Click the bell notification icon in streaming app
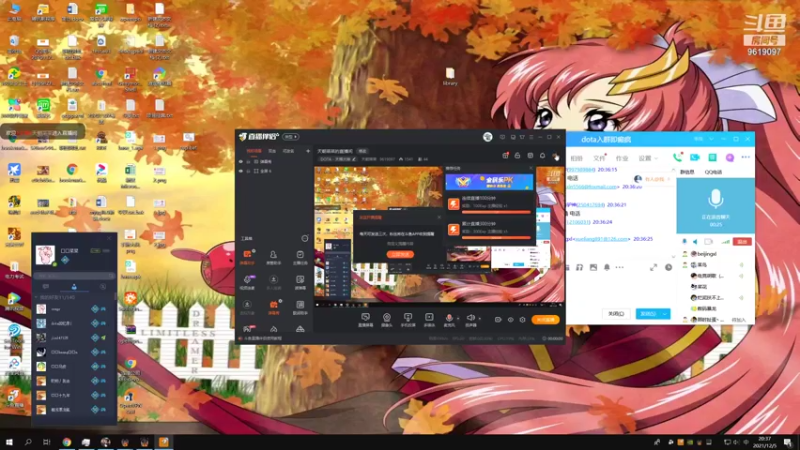The height and width of the screenshot is (450, 800). click(x=542, y=156)
